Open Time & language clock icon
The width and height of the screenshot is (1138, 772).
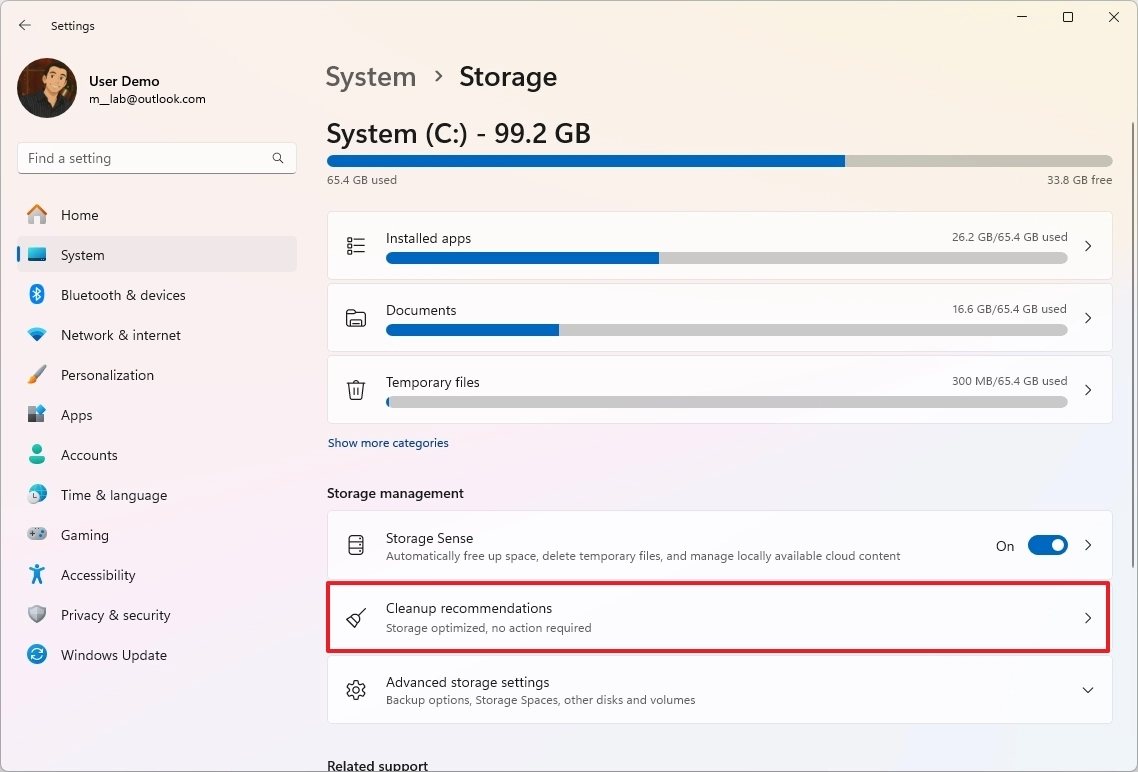coord(37,494)
